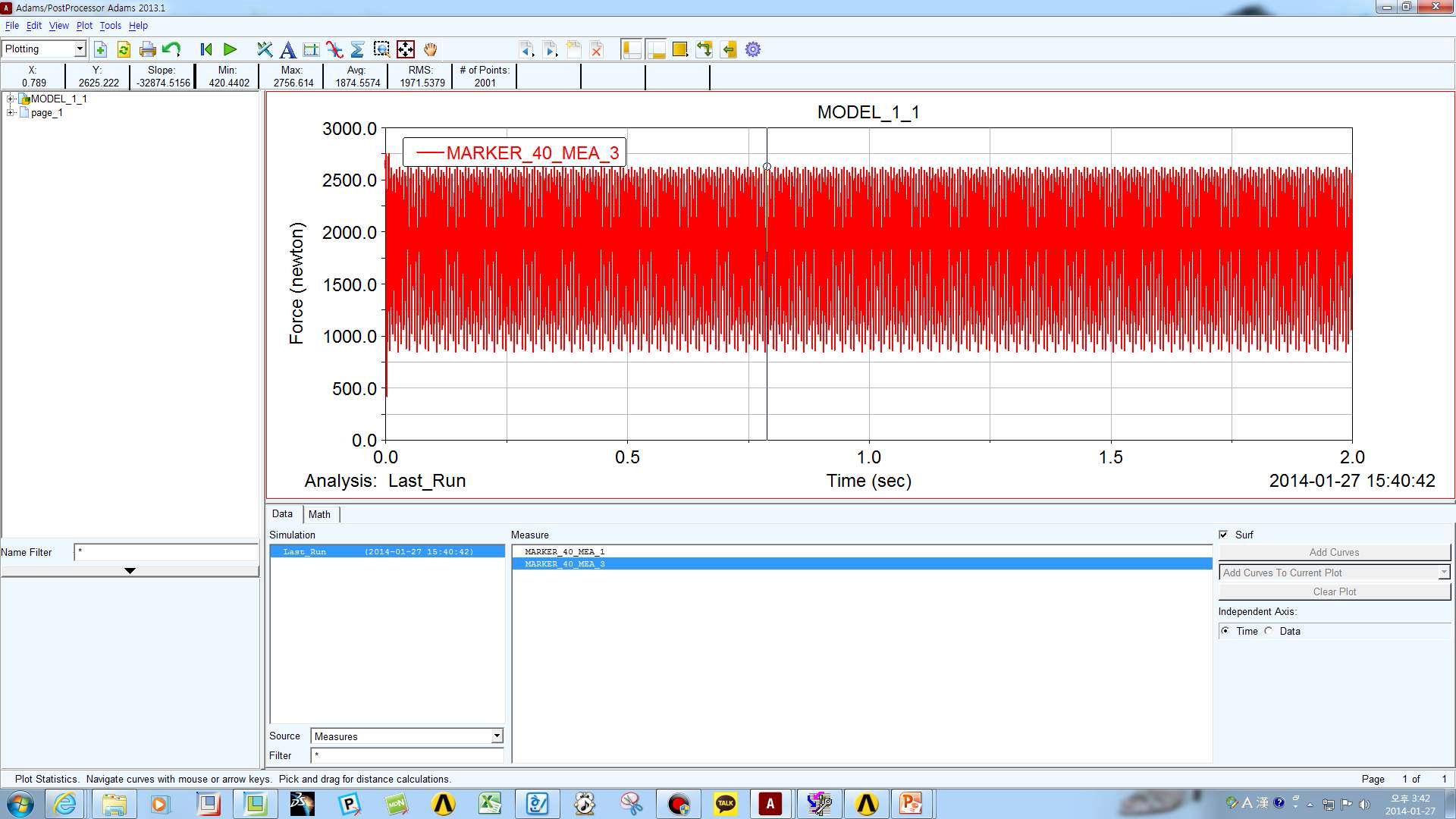Collapse the panel with the black arrow
This screenshot has width=1456, height=819.
(x=130, y=570)
